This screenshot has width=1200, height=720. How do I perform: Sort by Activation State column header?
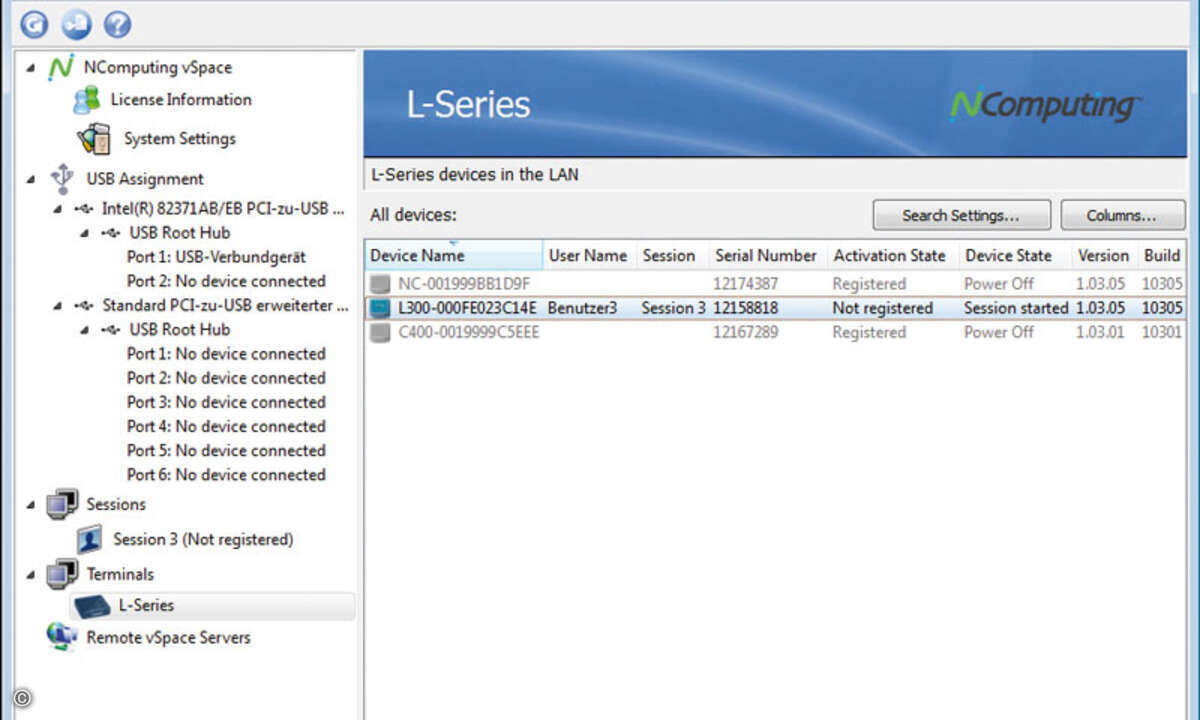point(893,256)
